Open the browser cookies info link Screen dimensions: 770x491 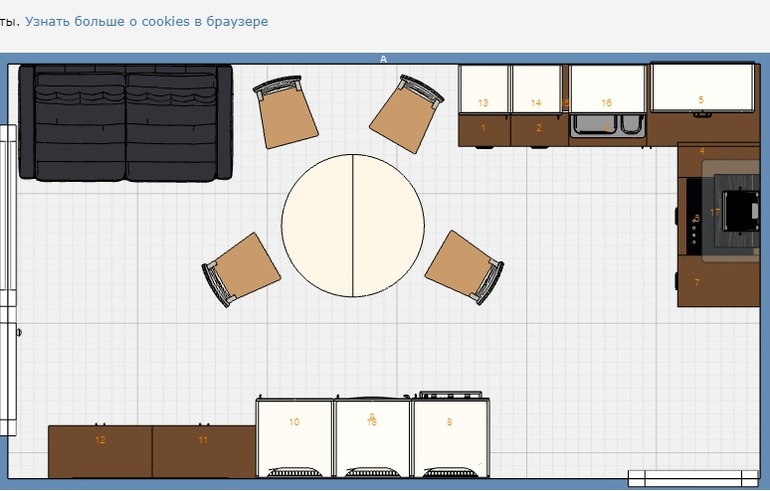click(146, 21)
